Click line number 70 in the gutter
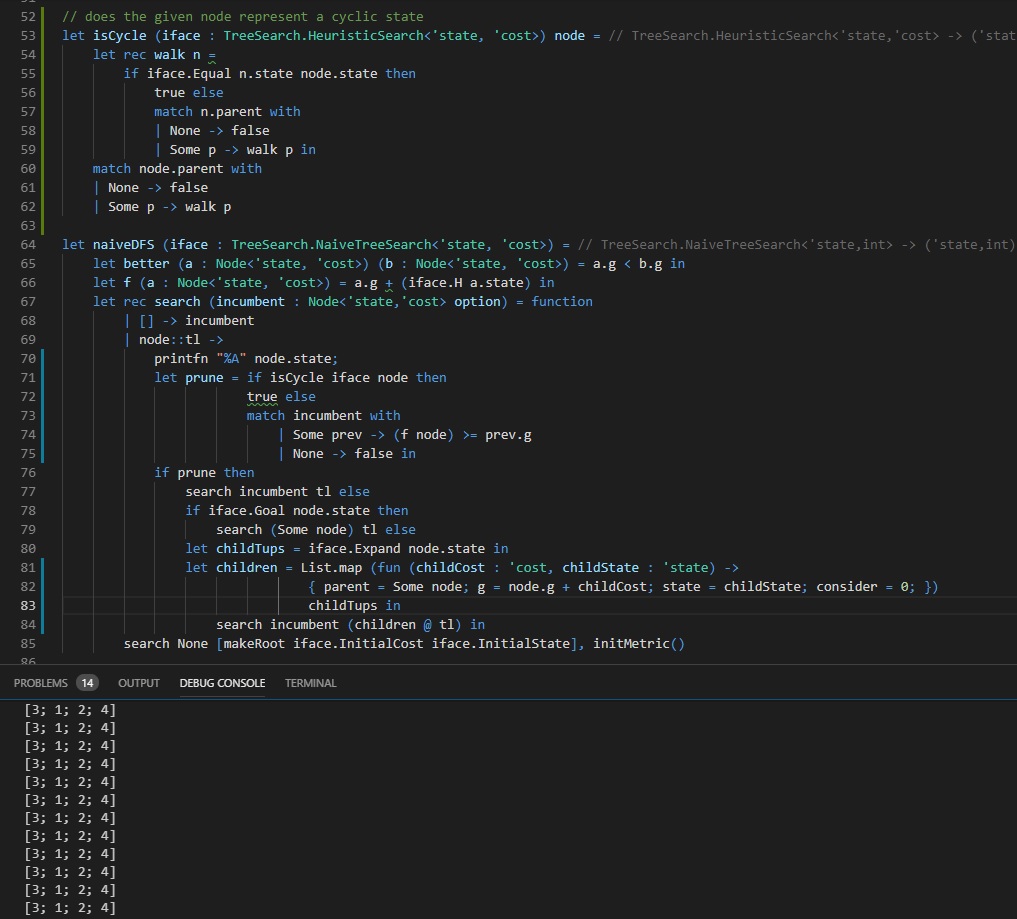Screen dimensions: 1017x919 coord(27,359)
